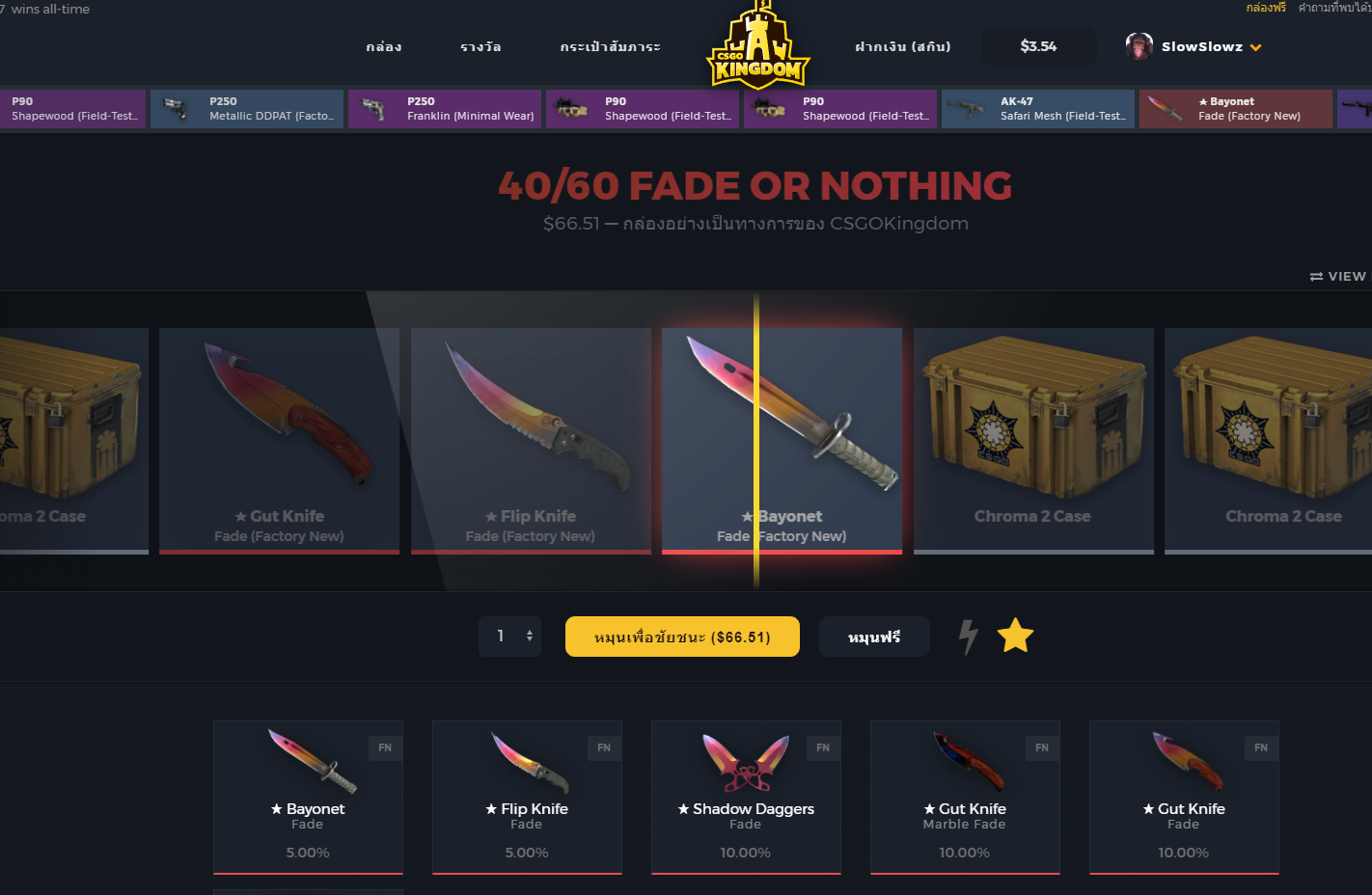Click the ฝากเงิน (สกิน) deposit link

tap(903, 46)
